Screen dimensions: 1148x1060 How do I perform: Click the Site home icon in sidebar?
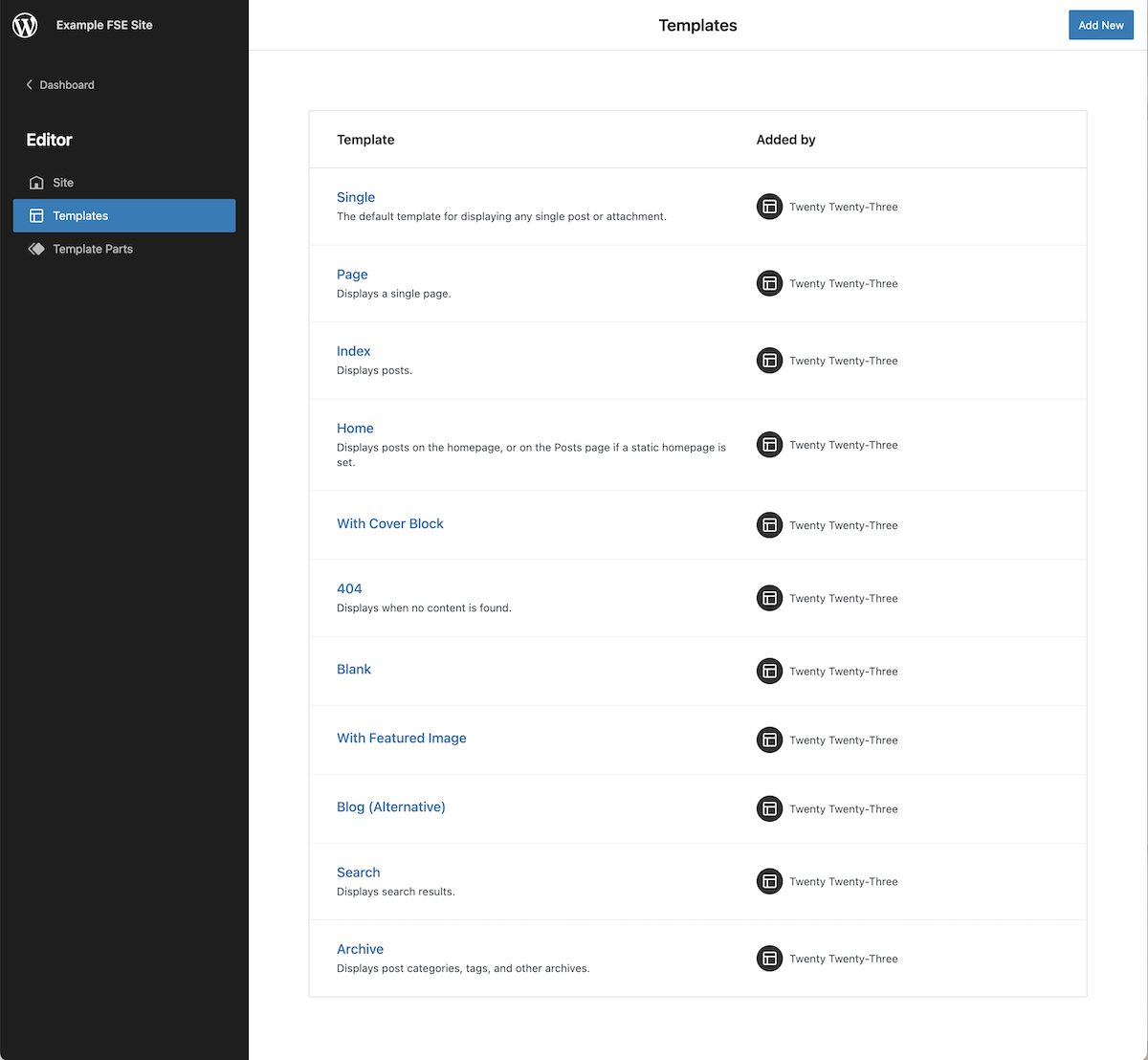[36, 183]
